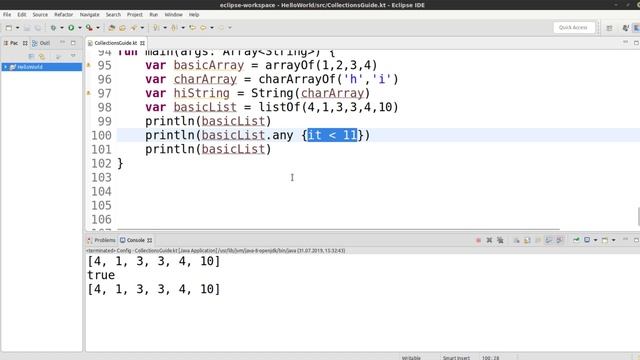Open the Previous Annotation dropdown arrow
Viewport: 640px width, 360px height.
(183, 28)
